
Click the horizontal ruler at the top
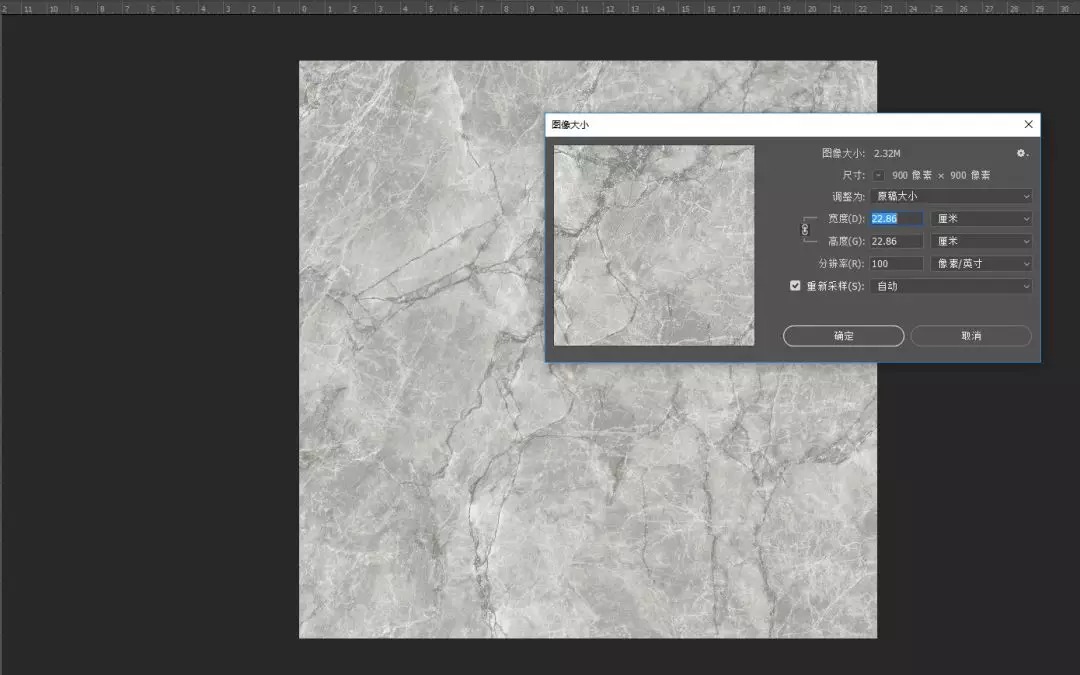pyautogui.click(x=540, y=7)
